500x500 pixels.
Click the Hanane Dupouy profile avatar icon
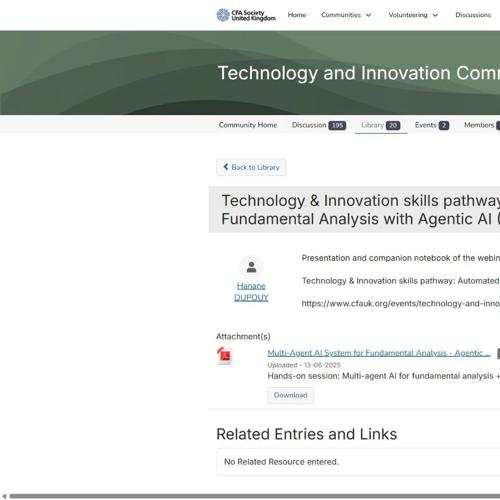coord(251,267)
